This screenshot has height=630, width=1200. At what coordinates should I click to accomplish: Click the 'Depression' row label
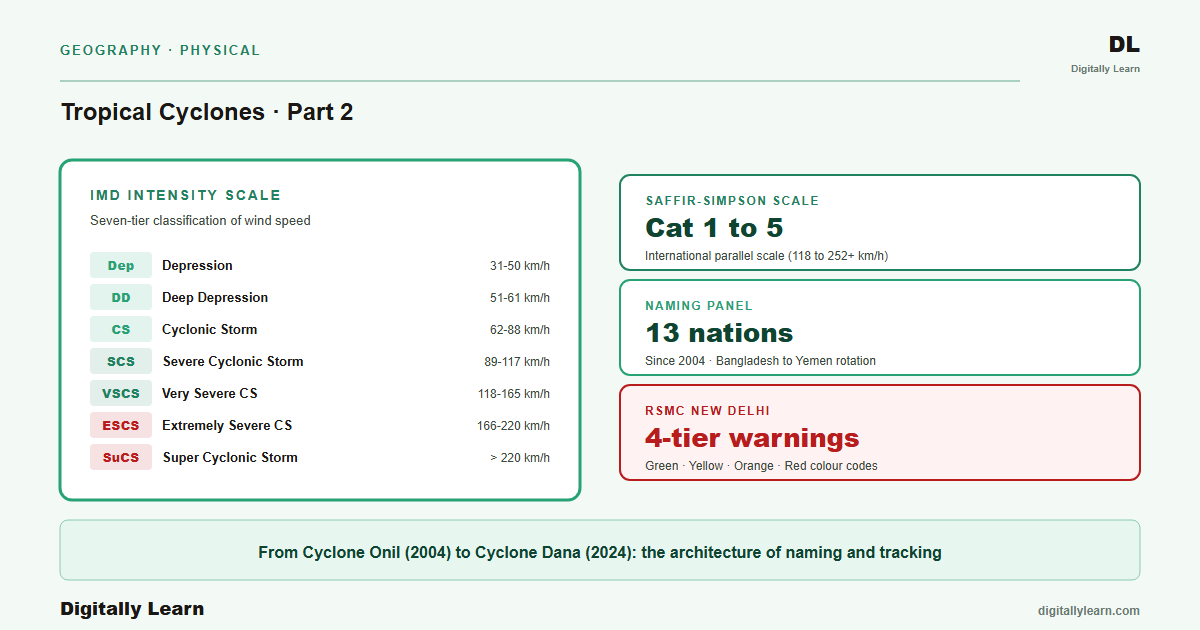coord(197,265)
